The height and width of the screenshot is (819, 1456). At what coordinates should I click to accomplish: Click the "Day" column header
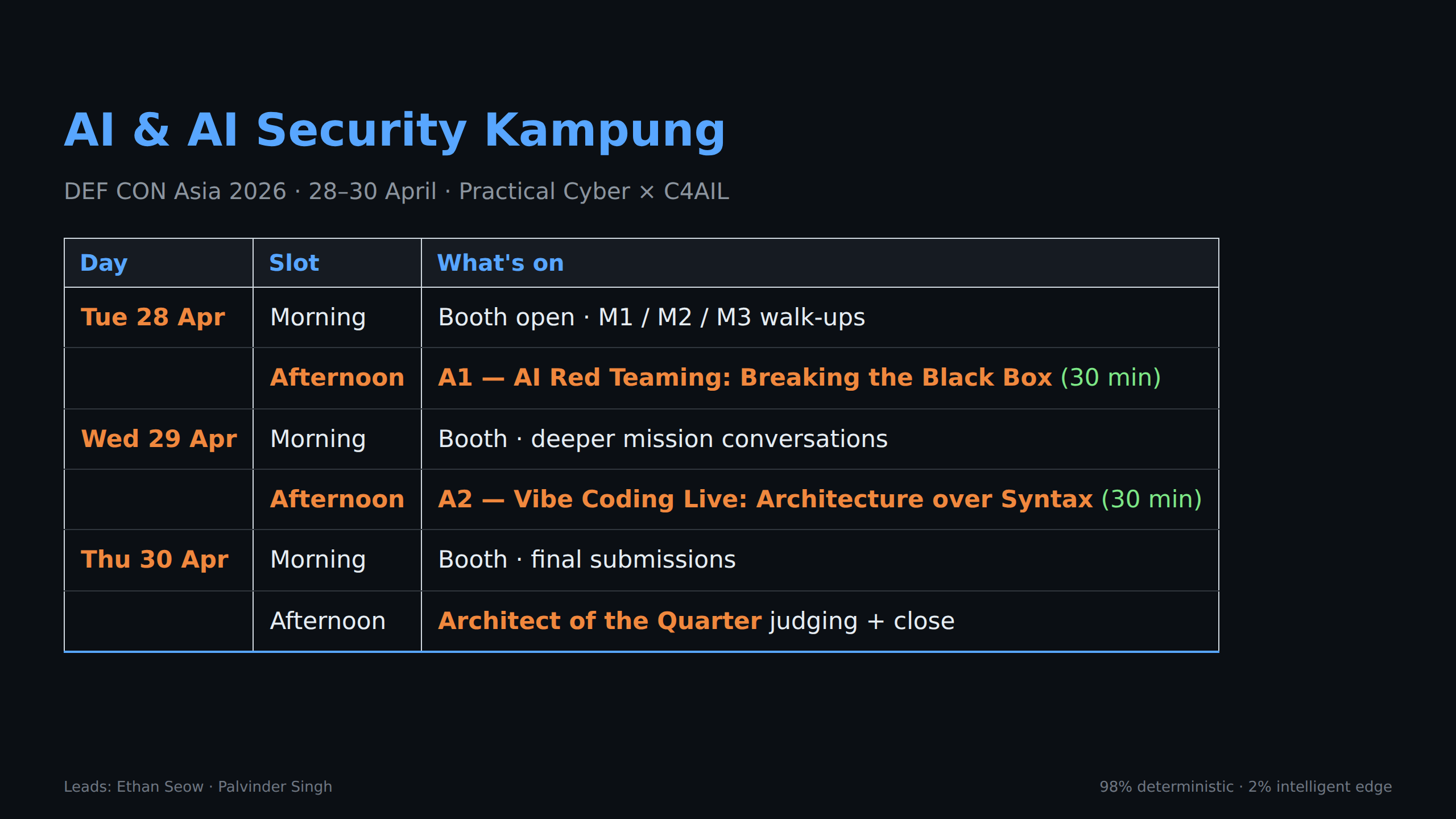pos(104,263)
